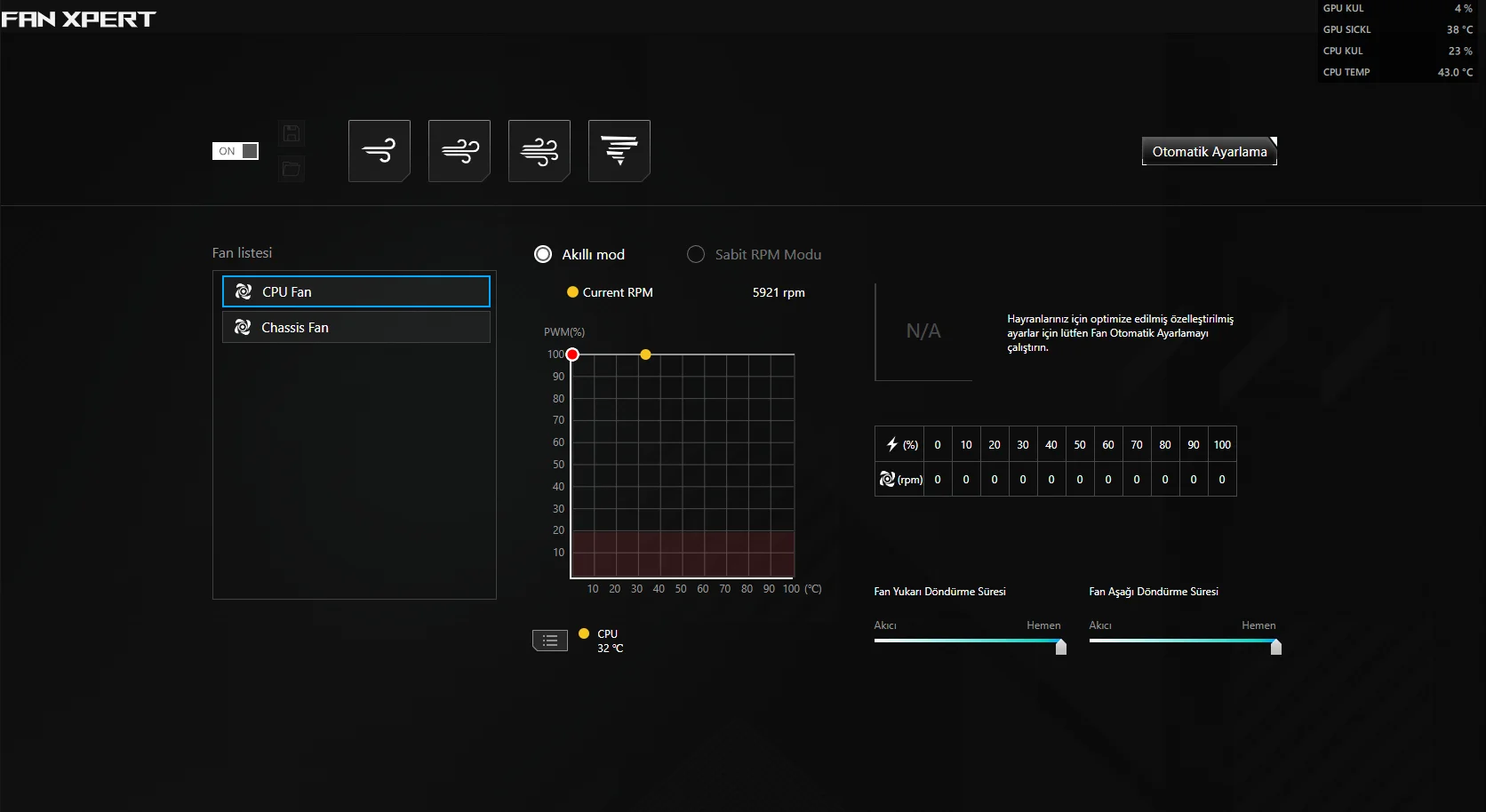This screenshot has height=812, width=1486.
Task: Select the Silent preset with one wind line
Action: [x=379, y=151]
